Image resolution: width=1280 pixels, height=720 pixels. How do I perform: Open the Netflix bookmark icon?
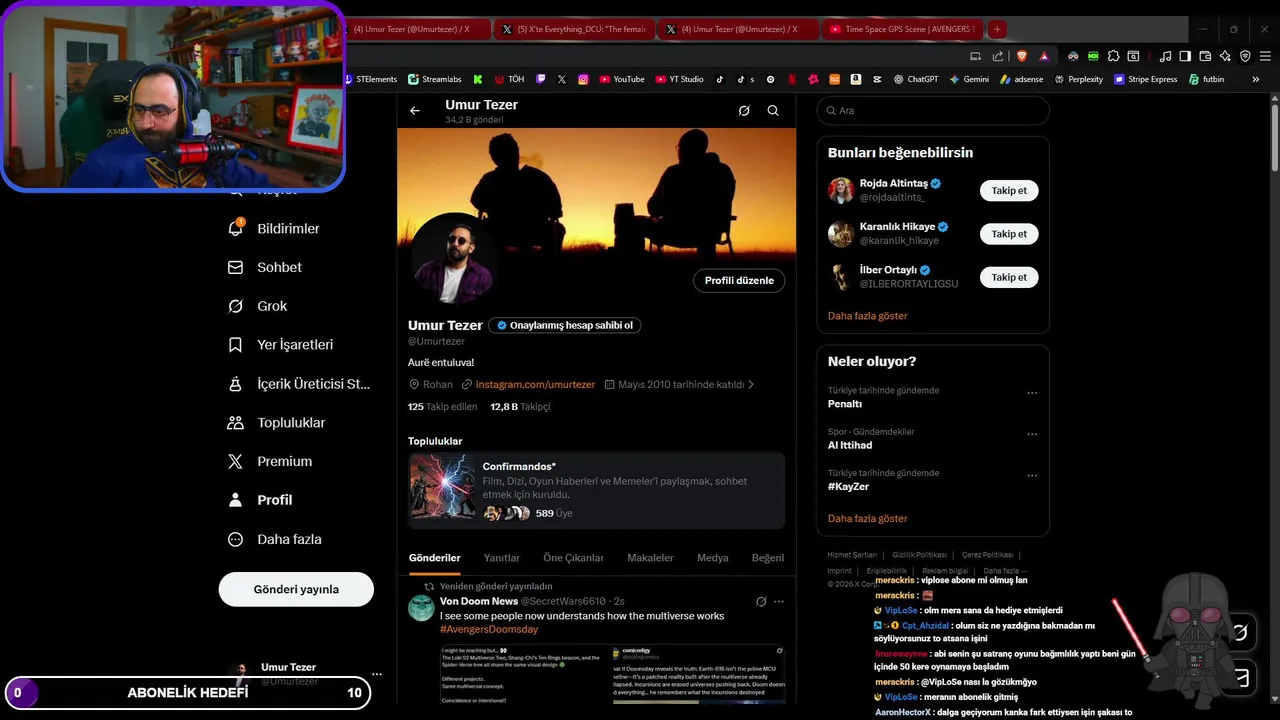[792, 79]
